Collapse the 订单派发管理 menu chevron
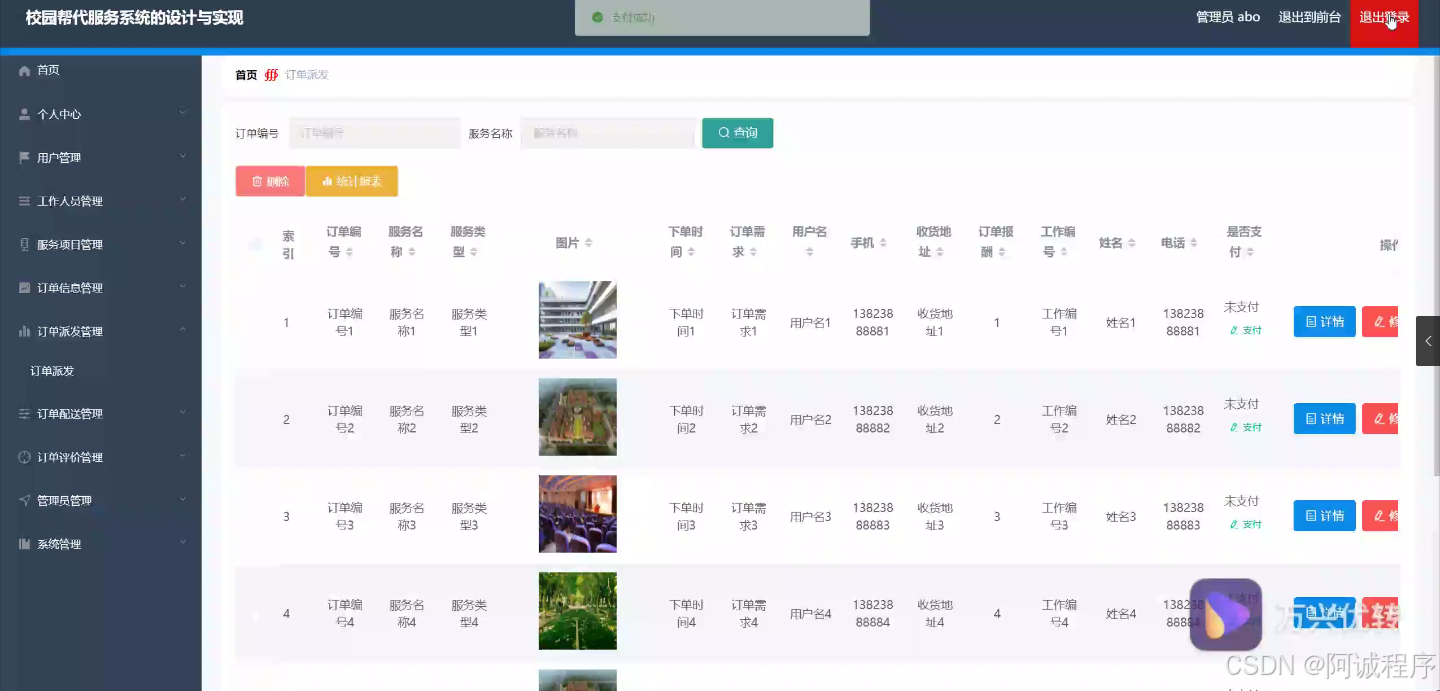The height and width of the screenshot is (691, 1440). 183,330
